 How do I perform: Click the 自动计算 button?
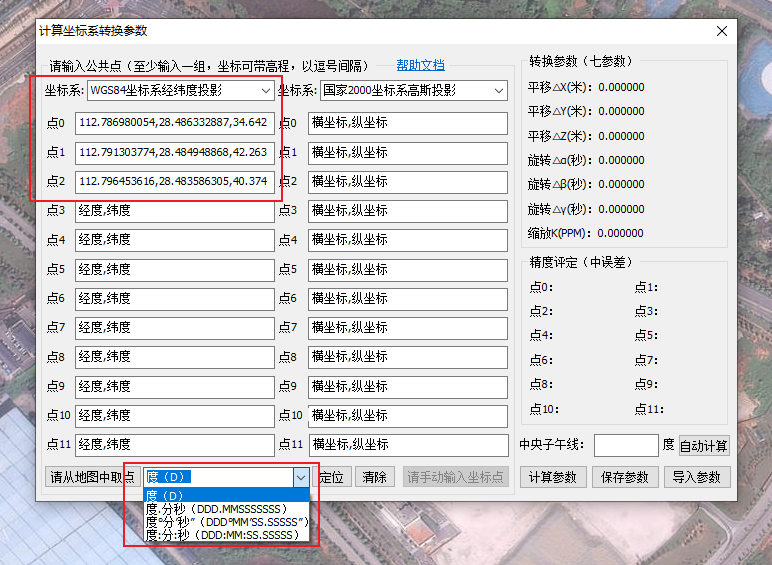click(x=704, y=446)
